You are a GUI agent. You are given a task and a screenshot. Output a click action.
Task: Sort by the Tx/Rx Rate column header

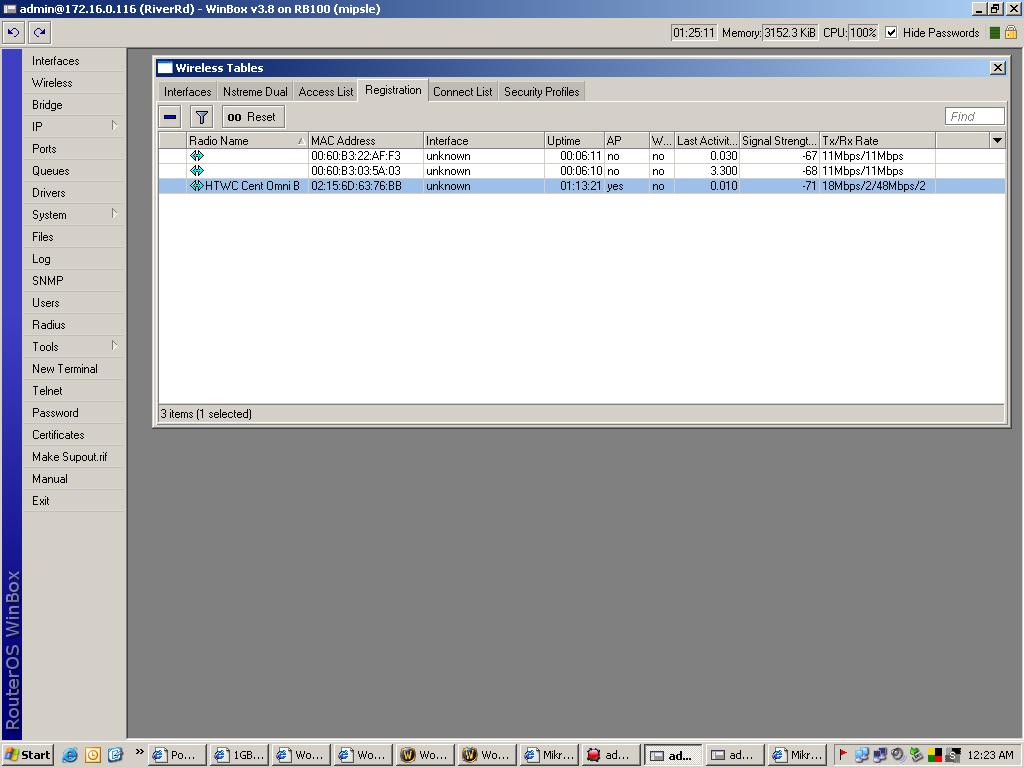(877, 140)
